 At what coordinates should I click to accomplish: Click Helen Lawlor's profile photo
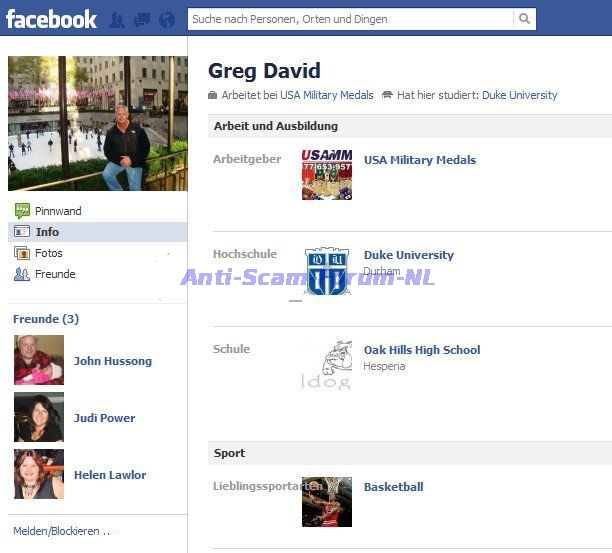click(39, 474)
